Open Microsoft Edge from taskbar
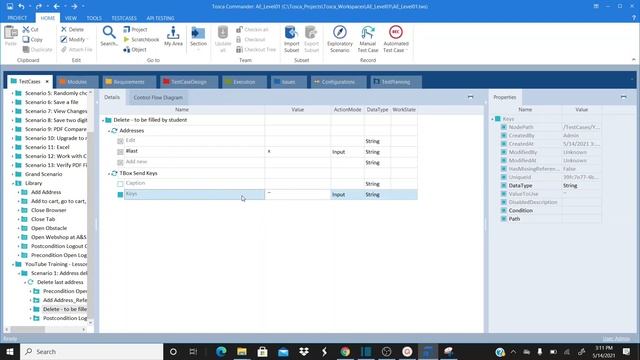Screen dimensions: 640x360 [221, 351]
